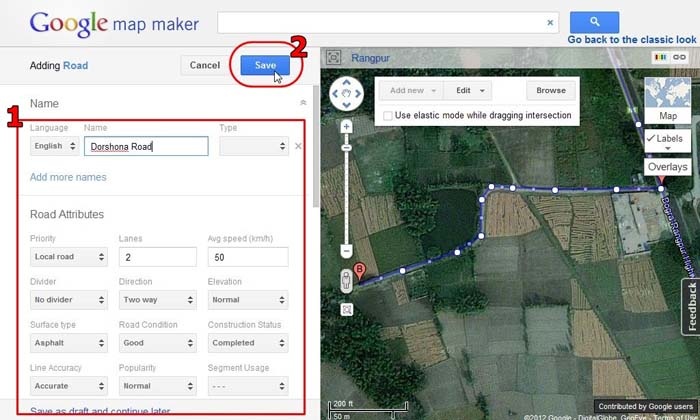
Task: Open the Segment Usage dropdown
Action: pyautogui.click(x=248, y=386)
